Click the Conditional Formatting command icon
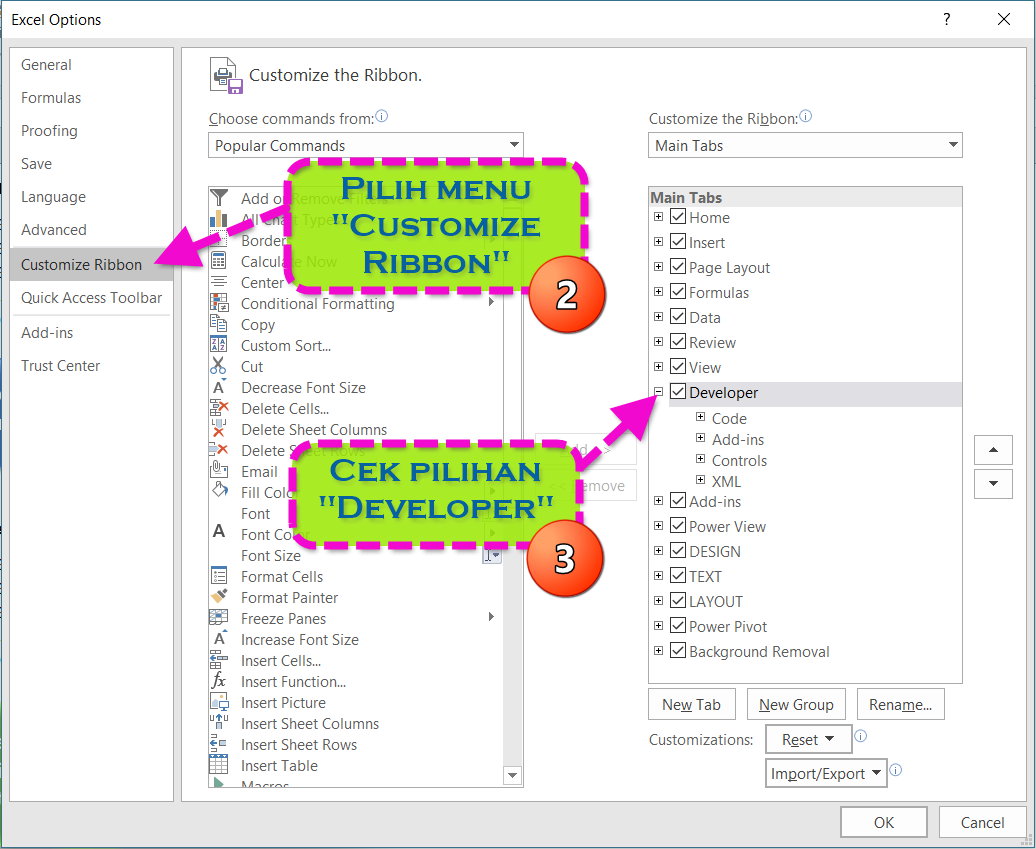1036x849 pixels. coord(219,303)
